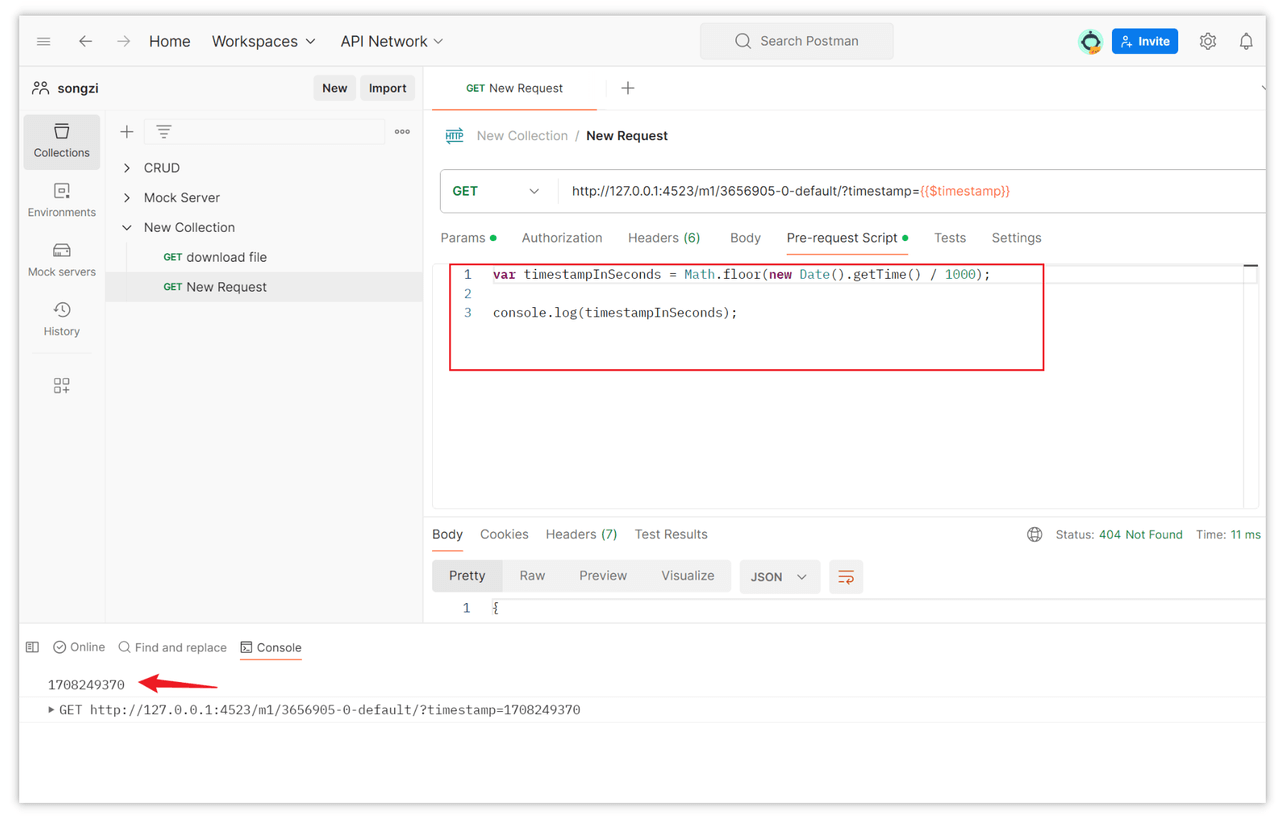Switch to the Tests tab
The height and width of the screenshot is (820, 1280).
pos(949,238)
